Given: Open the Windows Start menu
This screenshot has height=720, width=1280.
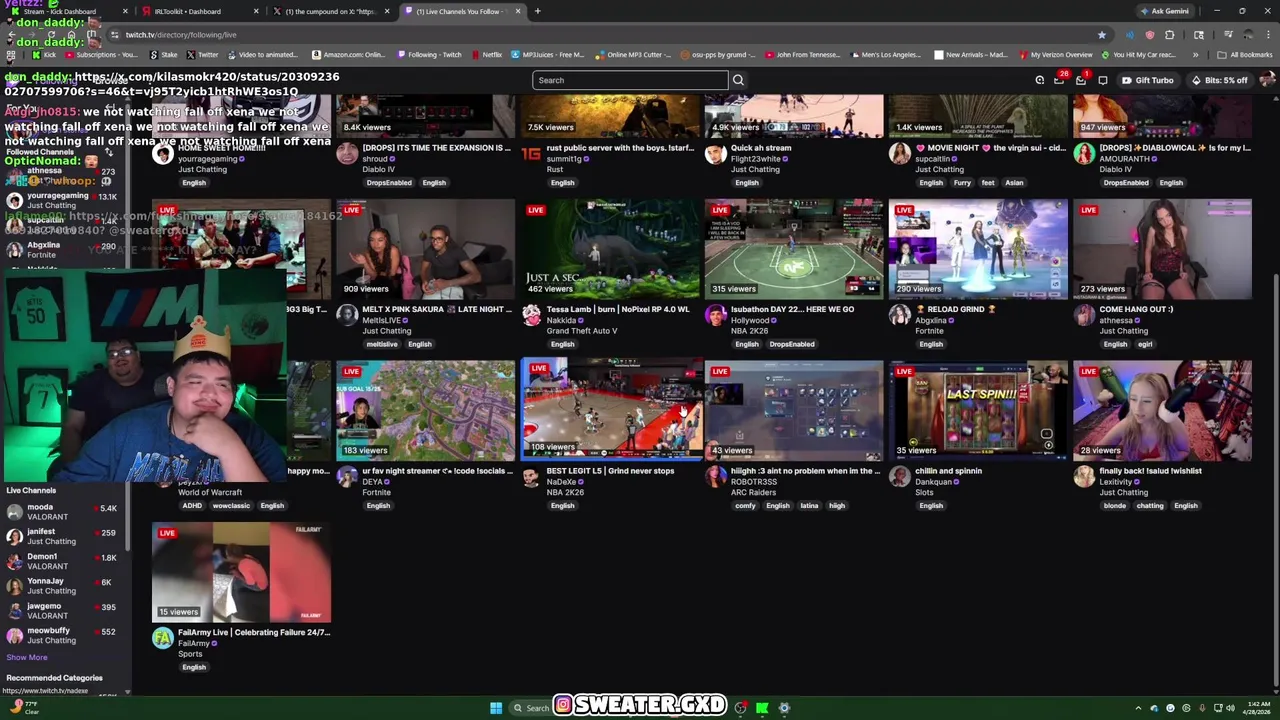Looking at the screenshot, I should [496, 708].
